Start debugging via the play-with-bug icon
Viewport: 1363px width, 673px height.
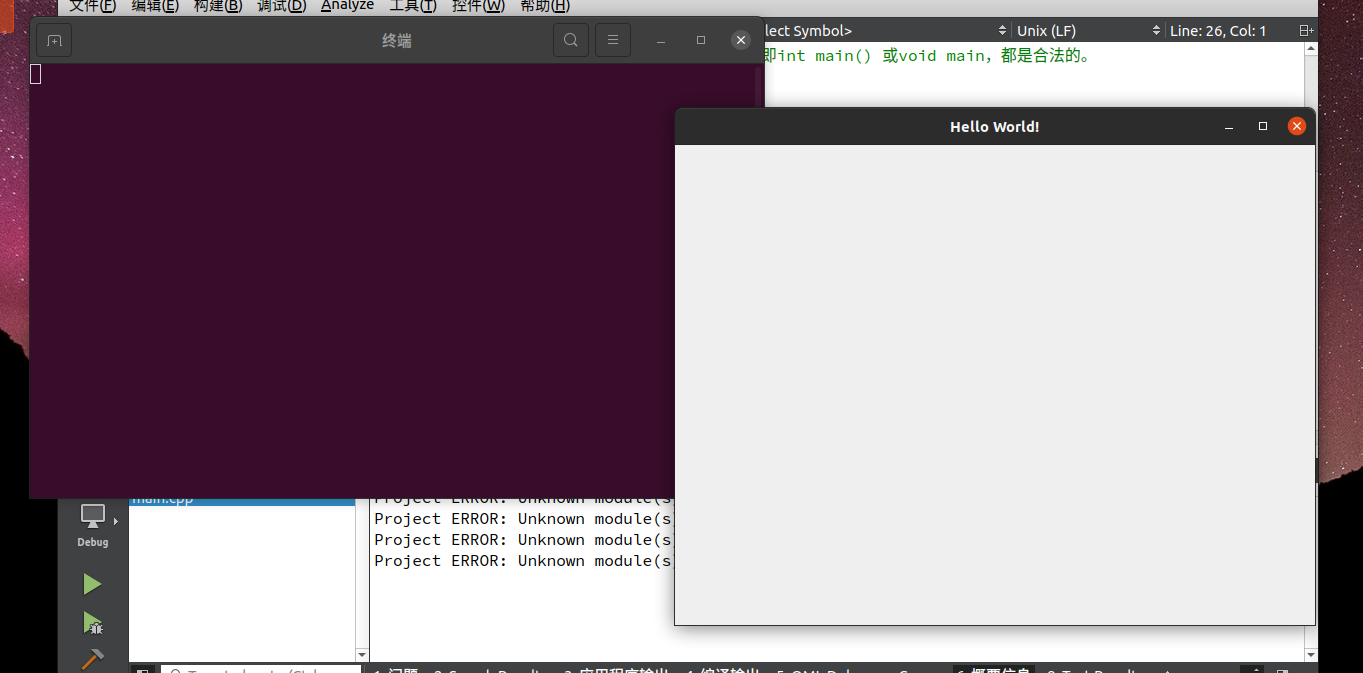coord(92,624)
